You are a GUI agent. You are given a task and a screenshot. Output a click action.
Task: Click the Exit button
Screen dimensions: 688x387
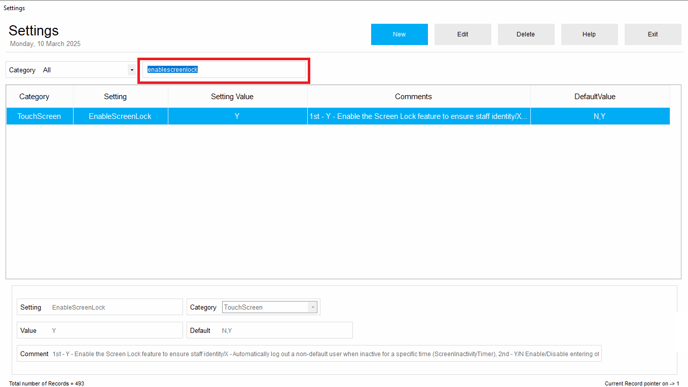pyautogui.click(x=652, y=34)
